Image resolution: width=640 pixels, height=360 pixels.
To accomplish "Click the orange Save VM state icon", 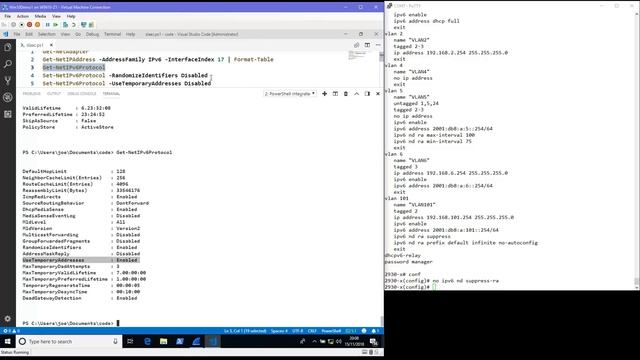I will [x=38, y=24].
